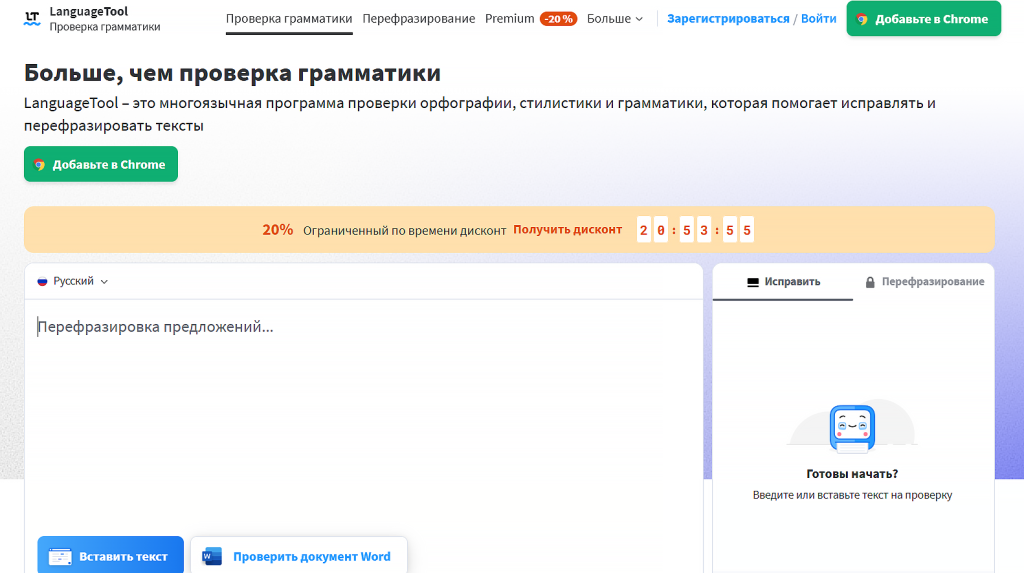
Task: Click the Russian flag icon
Action: click(x=42, y=282)
